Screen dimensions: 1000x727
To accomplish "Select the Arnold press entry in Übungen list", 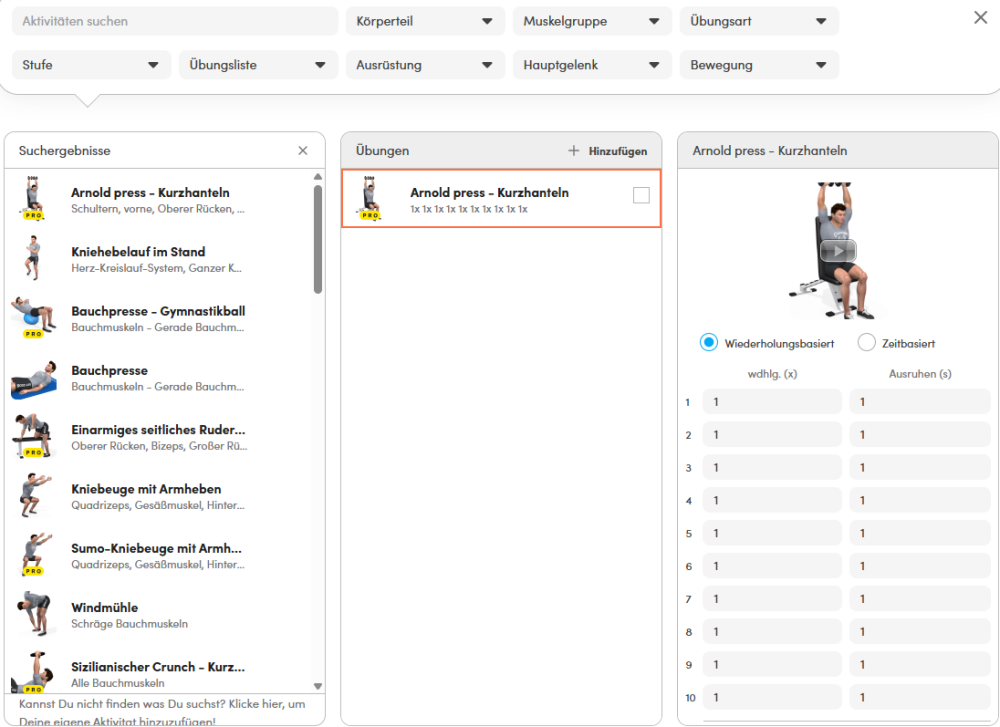I will (501, 198).
